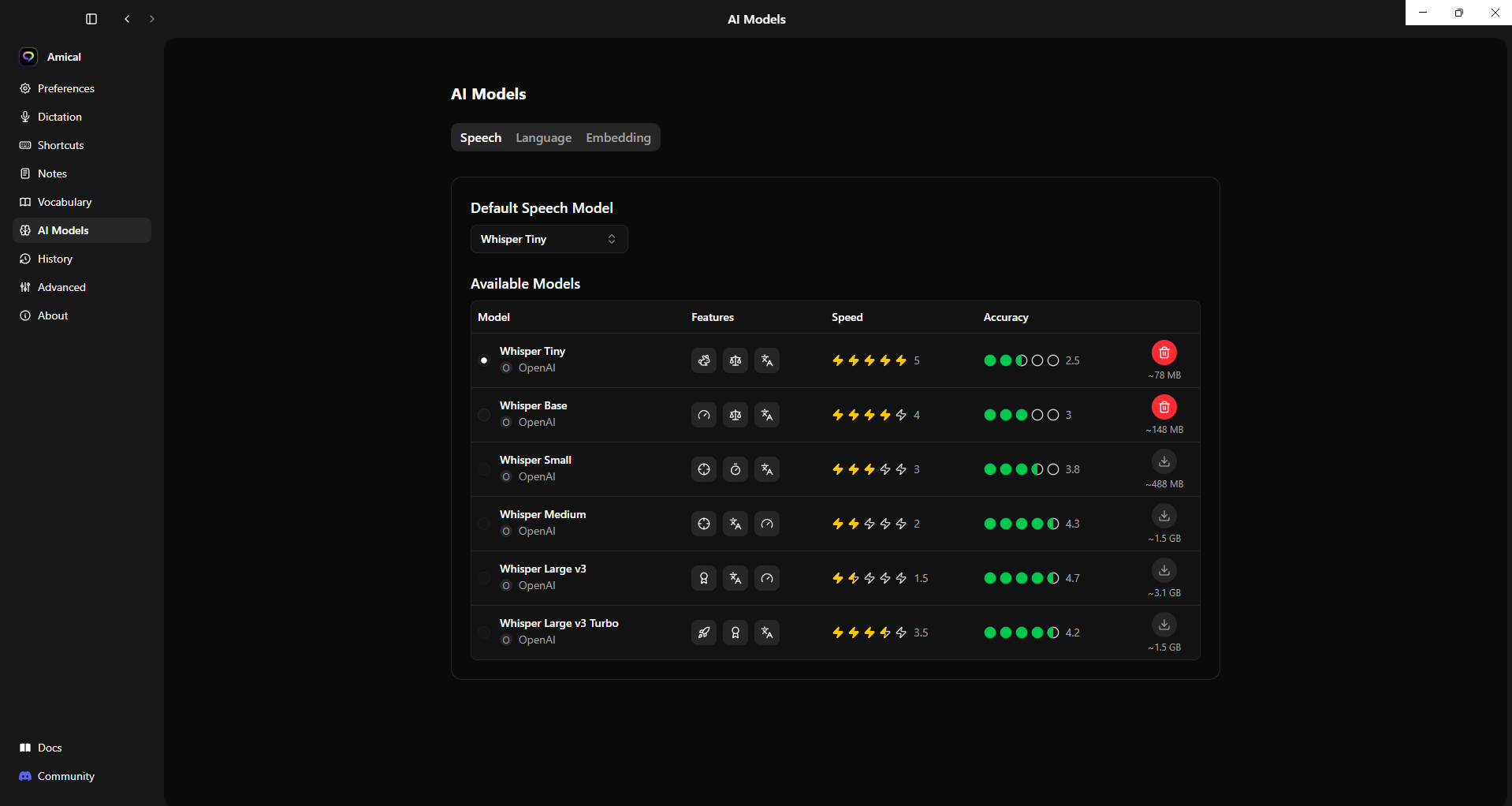Download the Whisper Large v3 Turbo model
This screenshot has height=806, width=1512.
click(x=1164, y=625)
